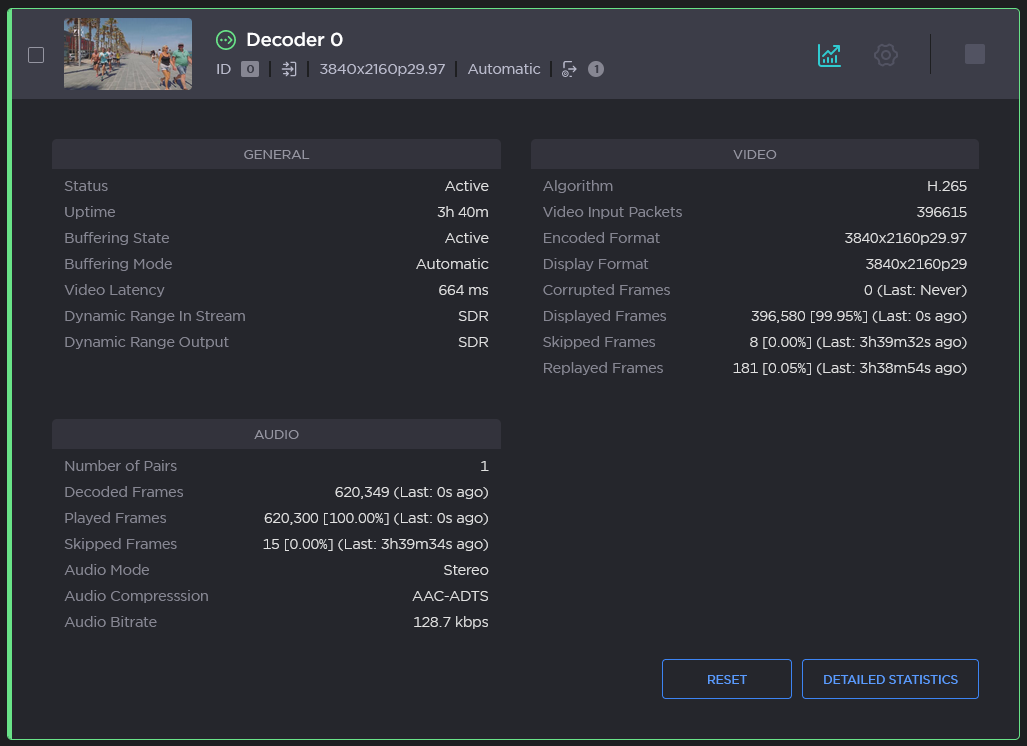Click the green decoder status icon

point(226,40)
